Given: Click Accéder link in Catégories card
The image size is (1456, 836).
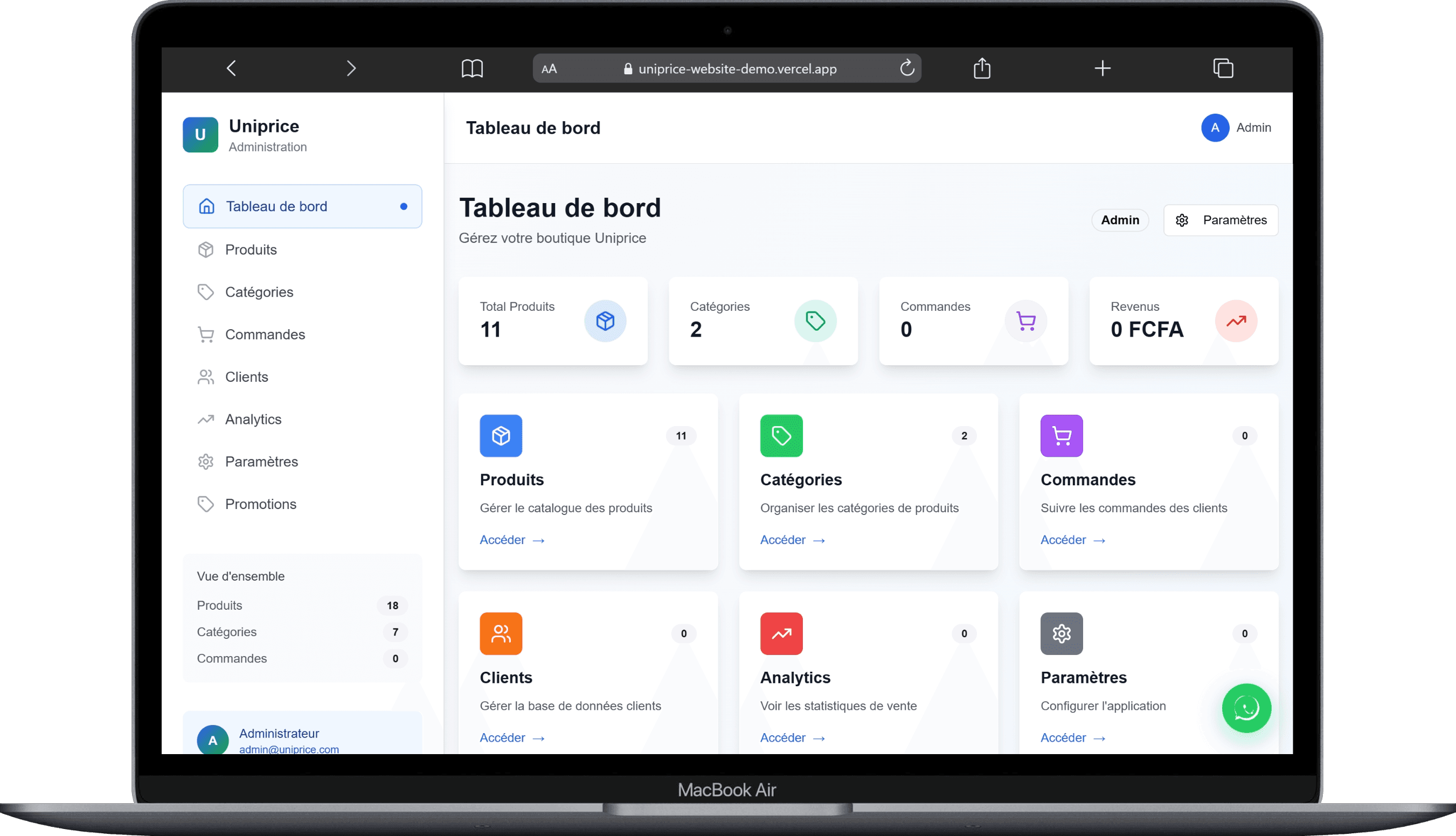Looking at the screenshot, I should [x=792, y=540].
